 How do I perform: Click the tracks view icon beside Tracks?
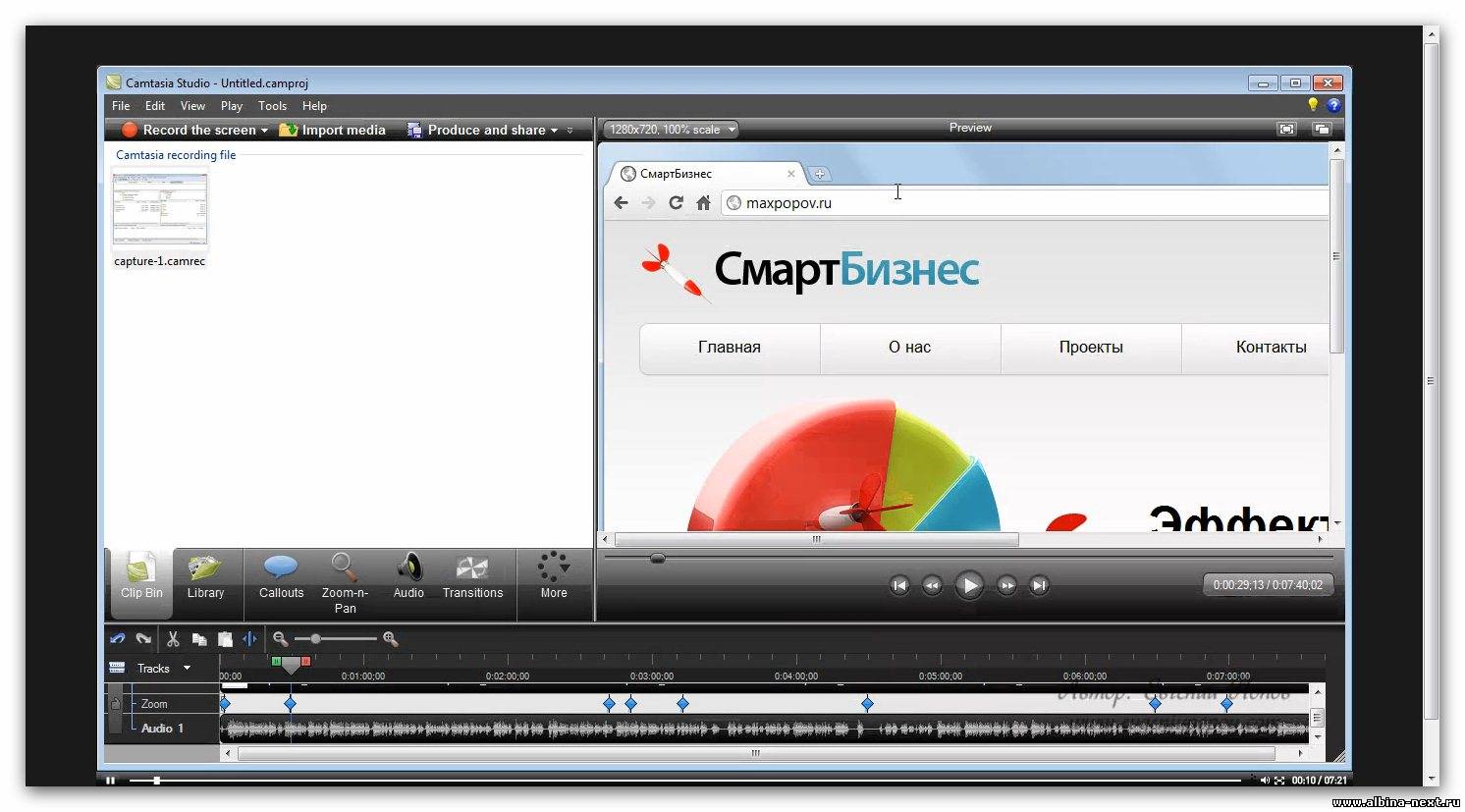pos(117,668)
